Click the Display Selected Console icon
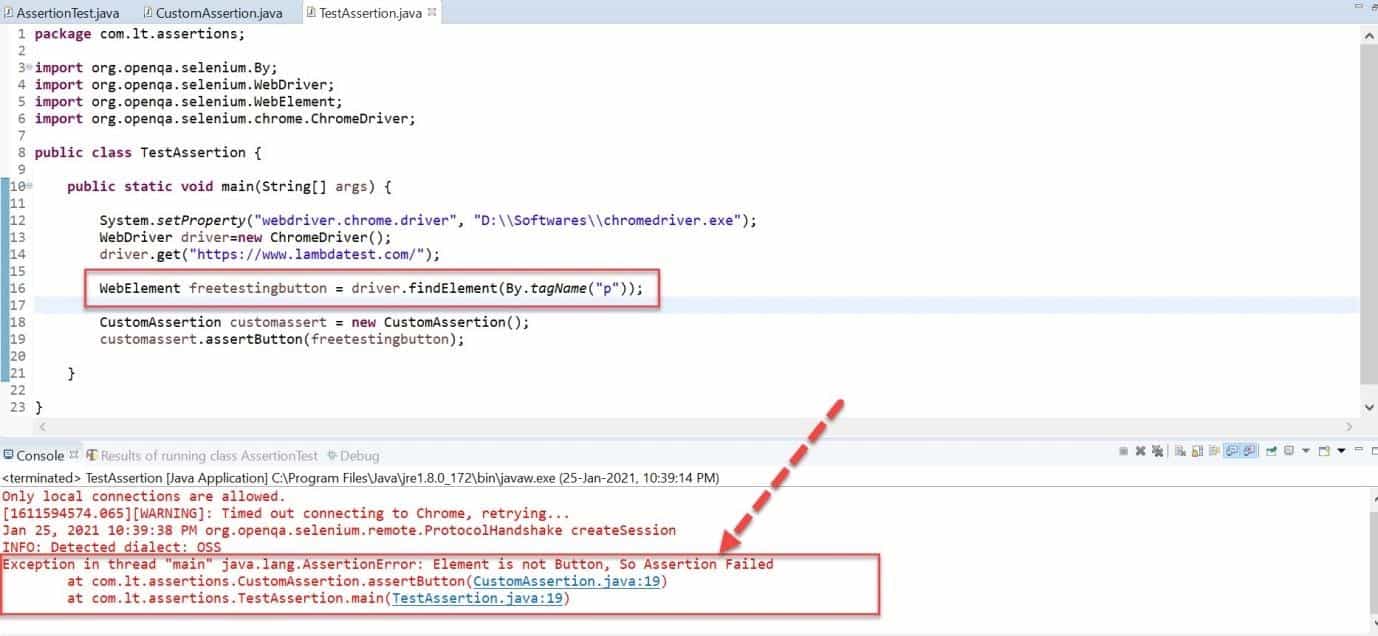Viewport: 1378px width, 636px height. [x=1289, y=451]
